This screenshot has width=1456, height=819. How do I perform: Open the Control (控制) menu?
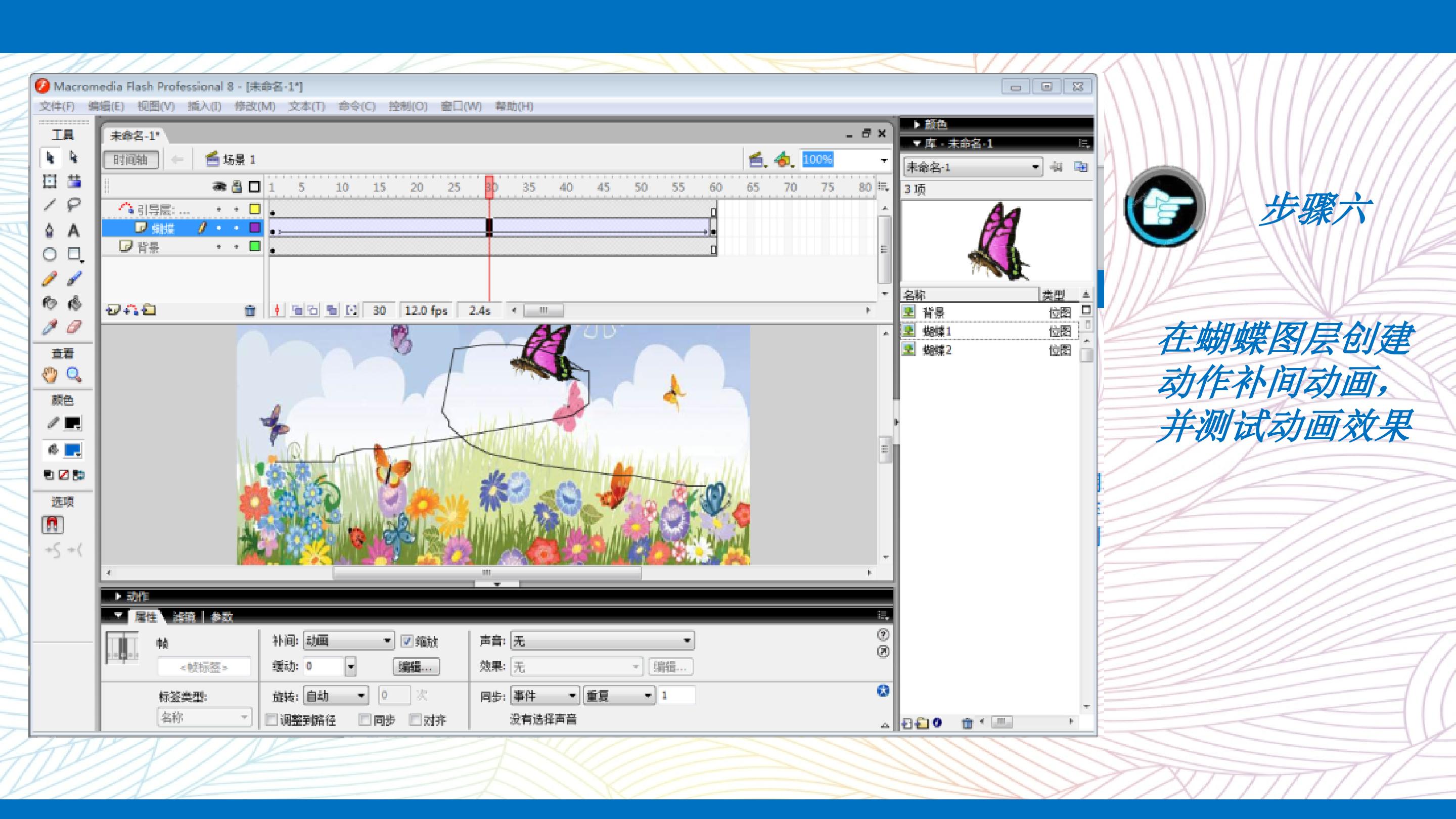[x=407, y=106]
